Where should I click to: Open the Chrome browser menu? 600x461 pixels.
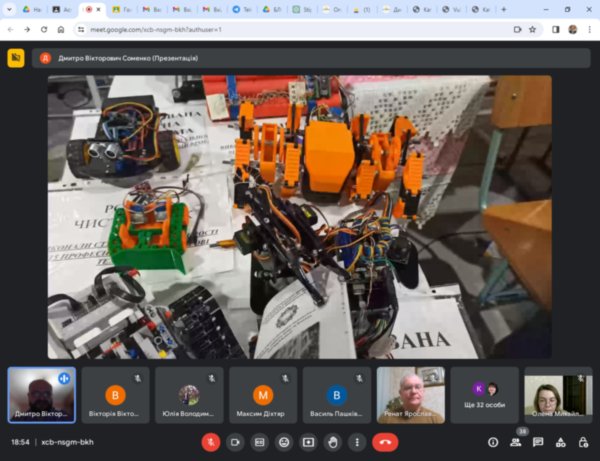(x=589, y=29)
